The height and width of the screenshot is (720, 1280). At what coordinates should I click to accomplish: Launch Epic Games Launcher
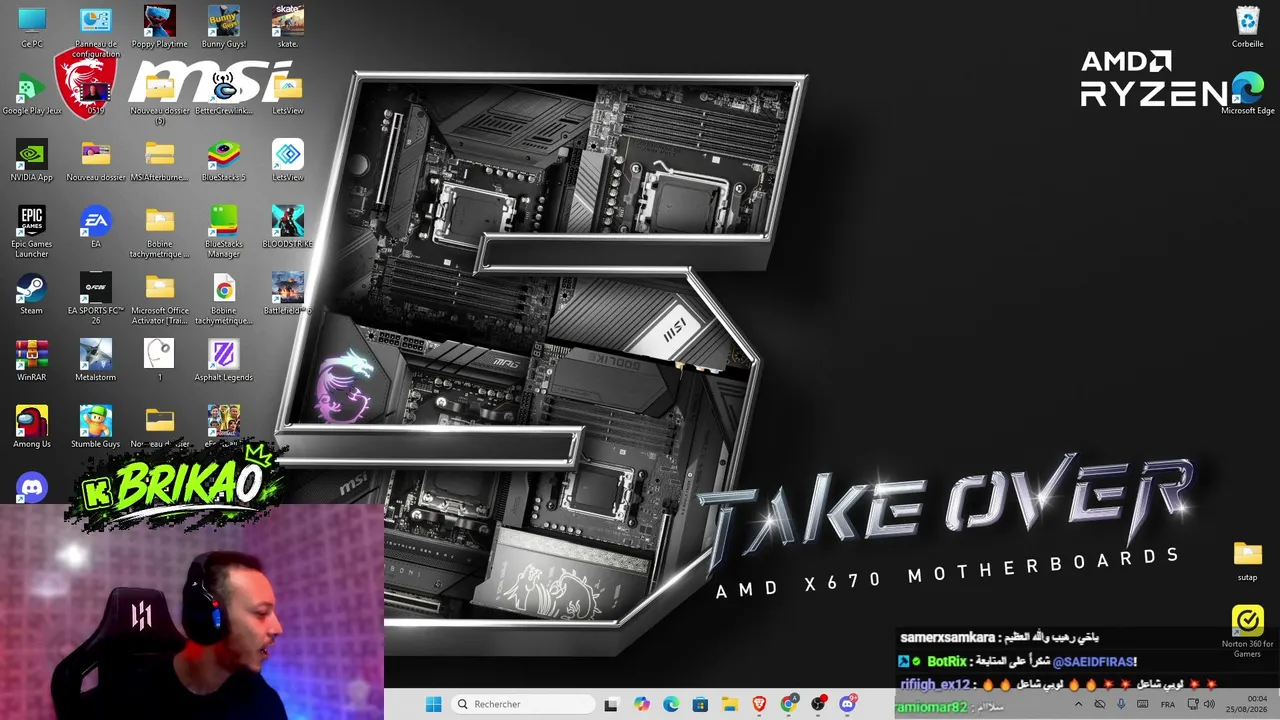[x=32, y=232]
